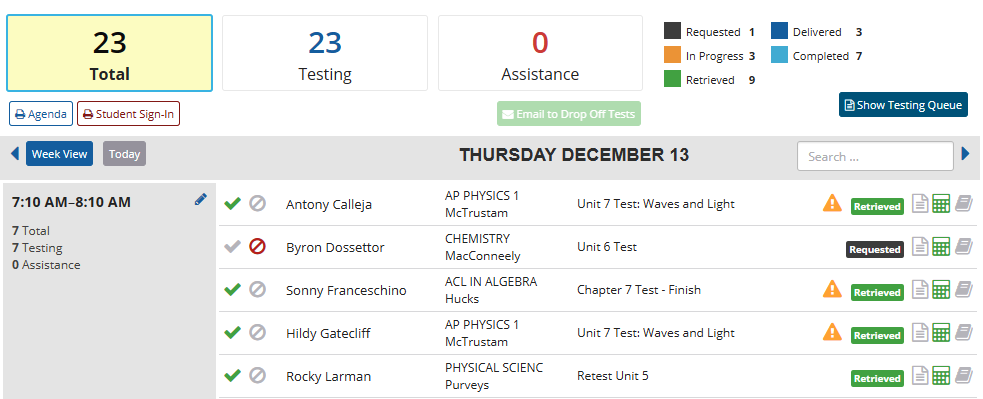Click the Search input field
The image size is (983, 399).
[875, 156]
